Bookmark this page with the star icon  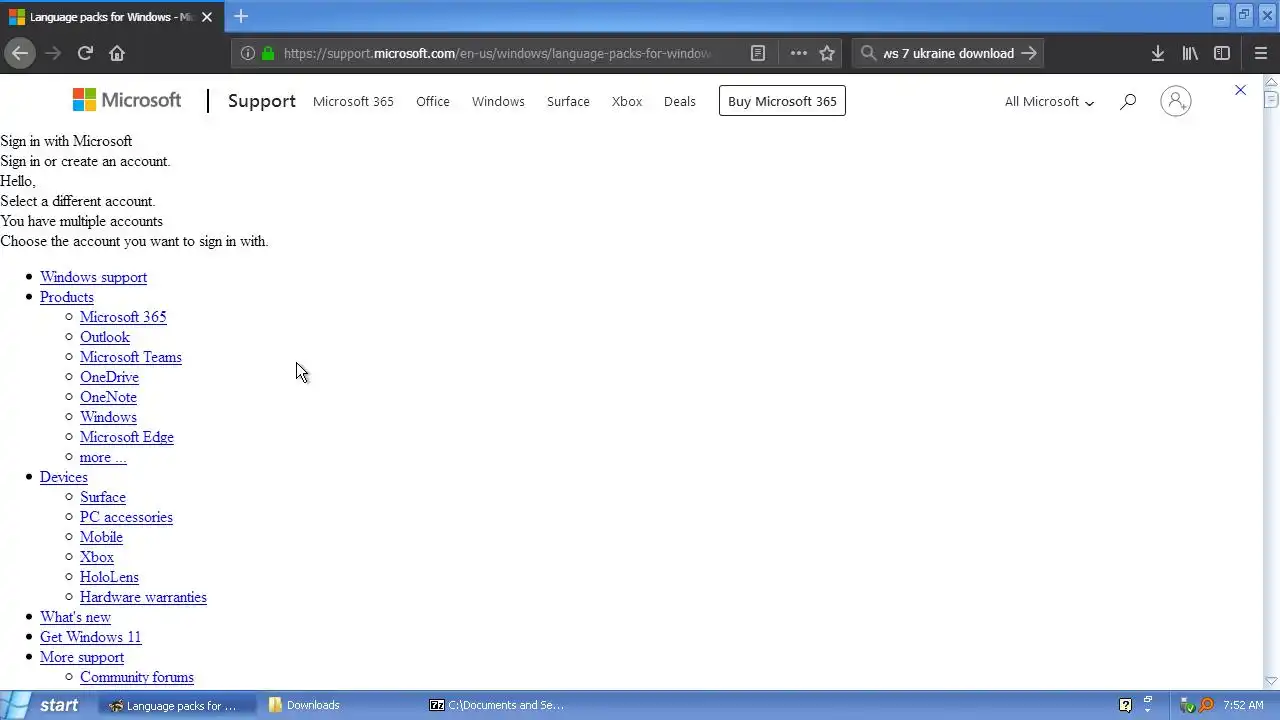[827, 53]
